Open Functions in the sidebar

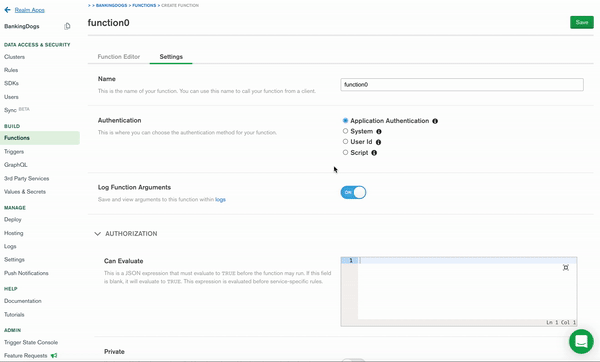pyautogui.click(x=40, y=138)
